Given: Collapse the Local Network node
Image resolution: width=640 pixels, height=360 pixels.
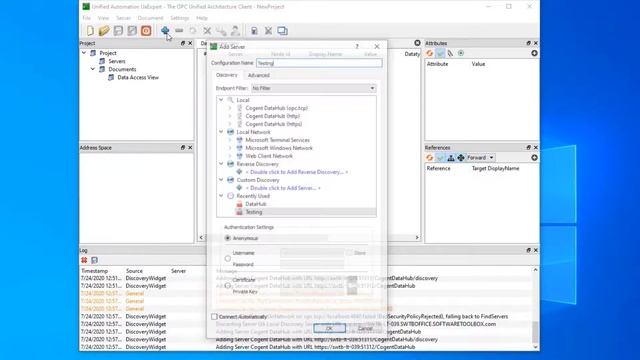Looking at the screenshot, I should tap(221, 132).
